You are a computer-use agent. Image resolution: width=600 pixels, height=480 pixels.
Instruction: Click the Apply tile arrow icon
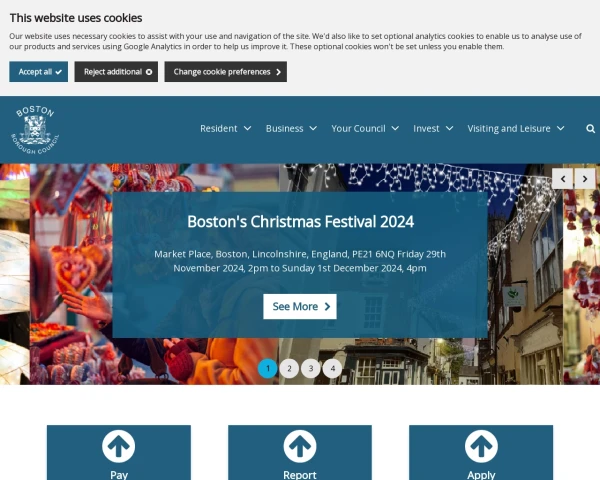click(481, 446)
